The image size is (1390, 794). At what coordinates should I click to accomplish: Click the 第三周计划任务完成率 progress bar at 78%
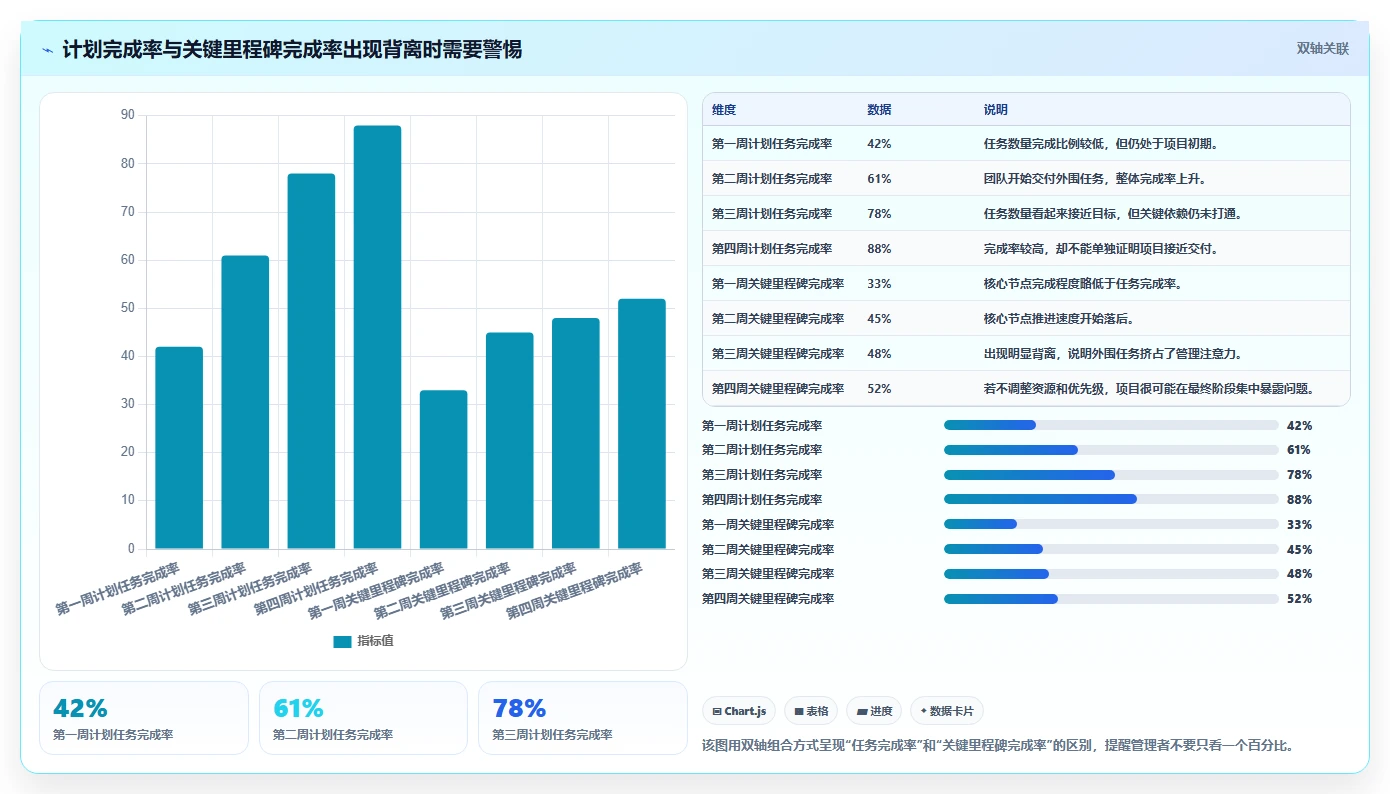click(1111, 475)
